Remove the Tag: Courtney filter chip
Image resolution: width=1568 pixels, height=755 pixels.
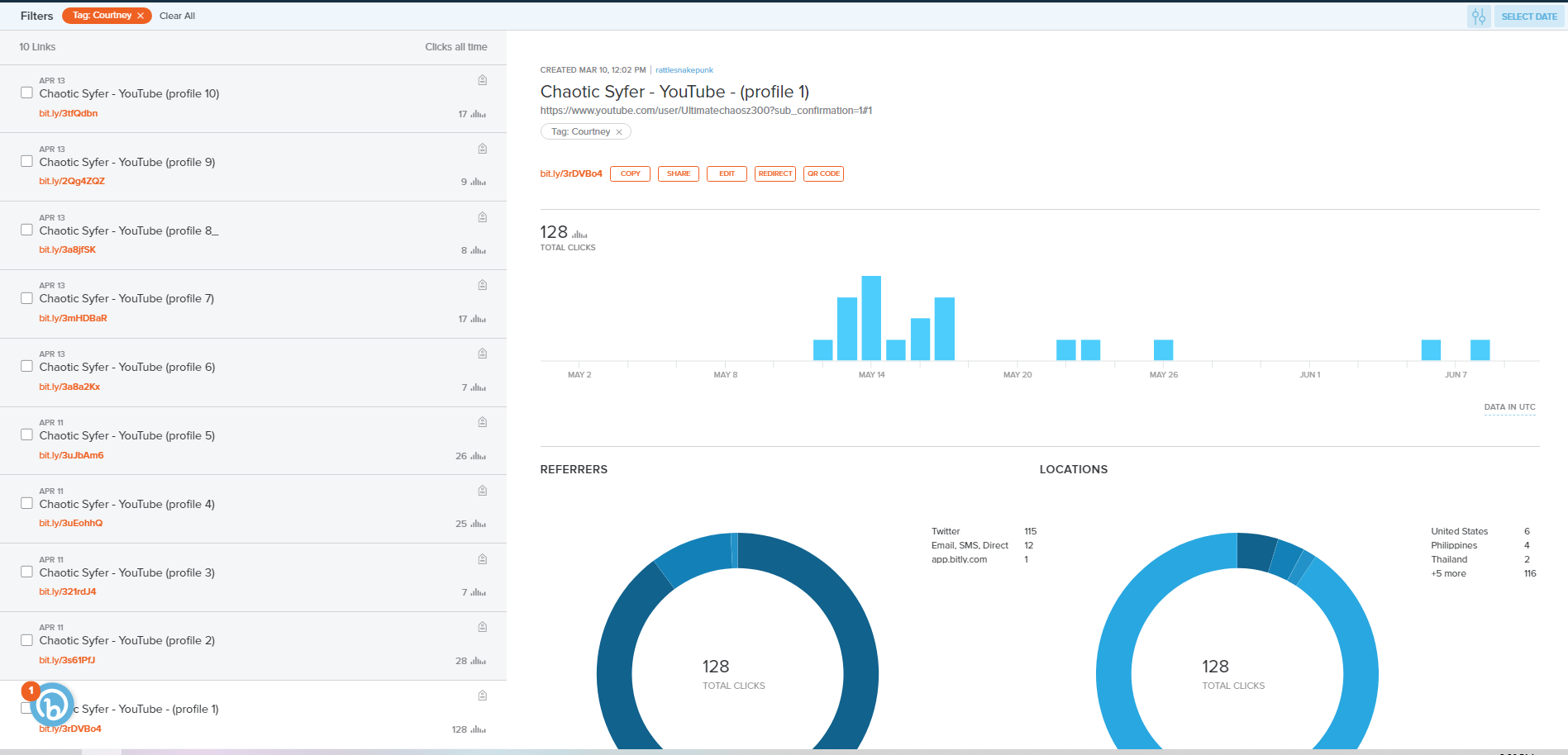[141, 16]
